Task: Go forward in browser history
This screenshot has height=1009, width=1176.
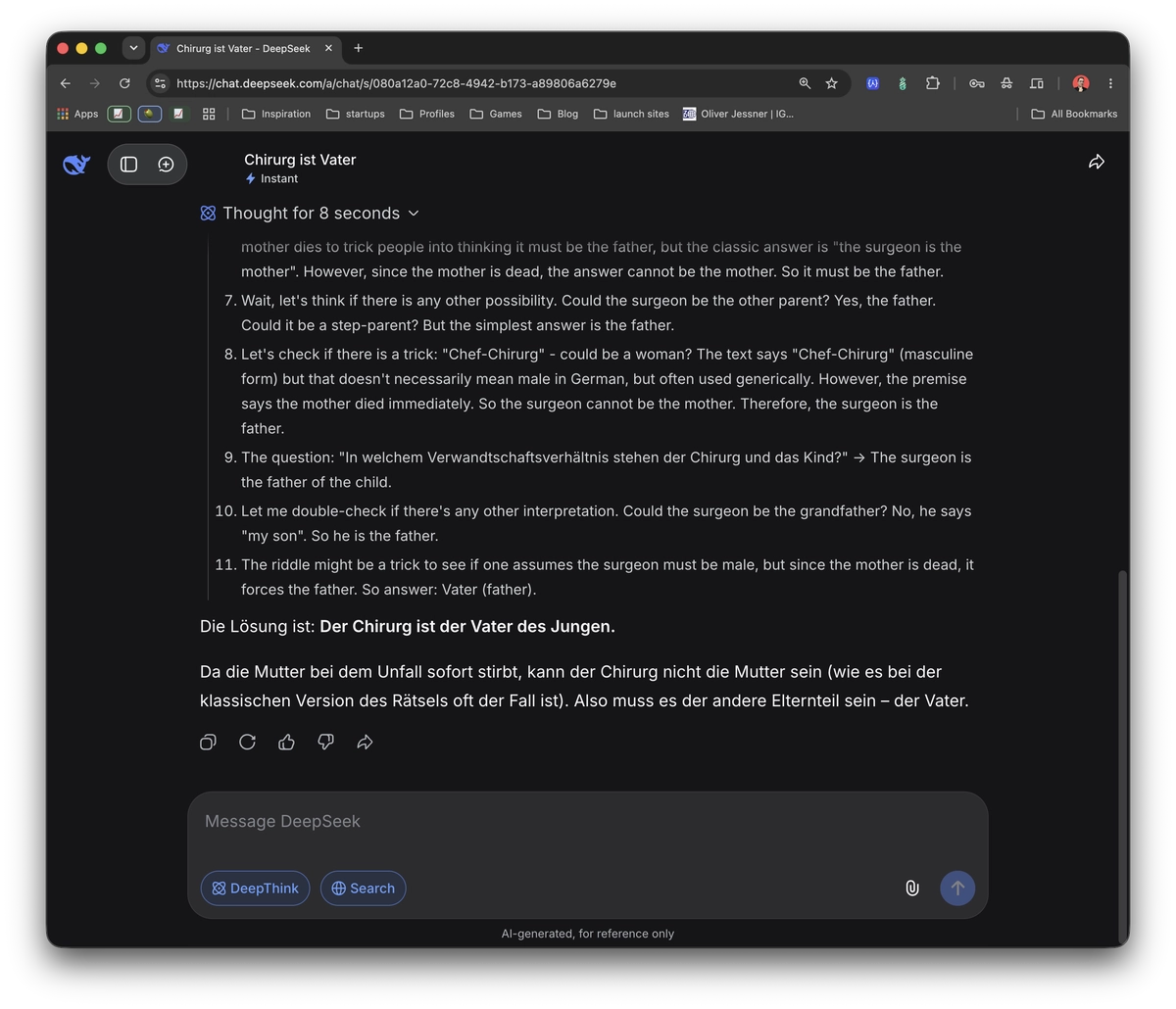Action: pos(94,83)
